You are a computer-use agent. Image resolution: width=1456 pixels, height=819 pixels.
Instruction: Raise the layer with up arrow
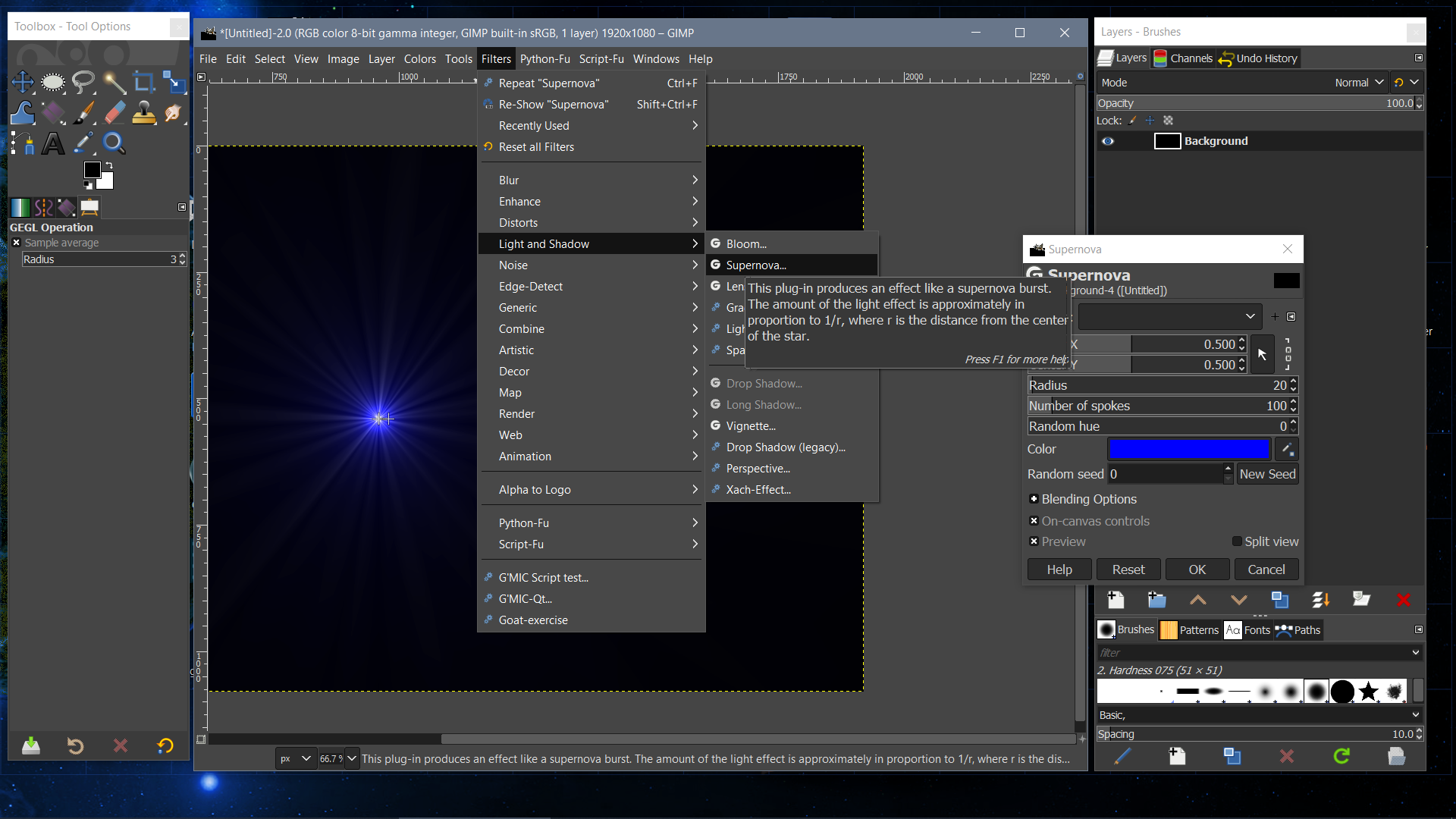(x=1198, y=600)
